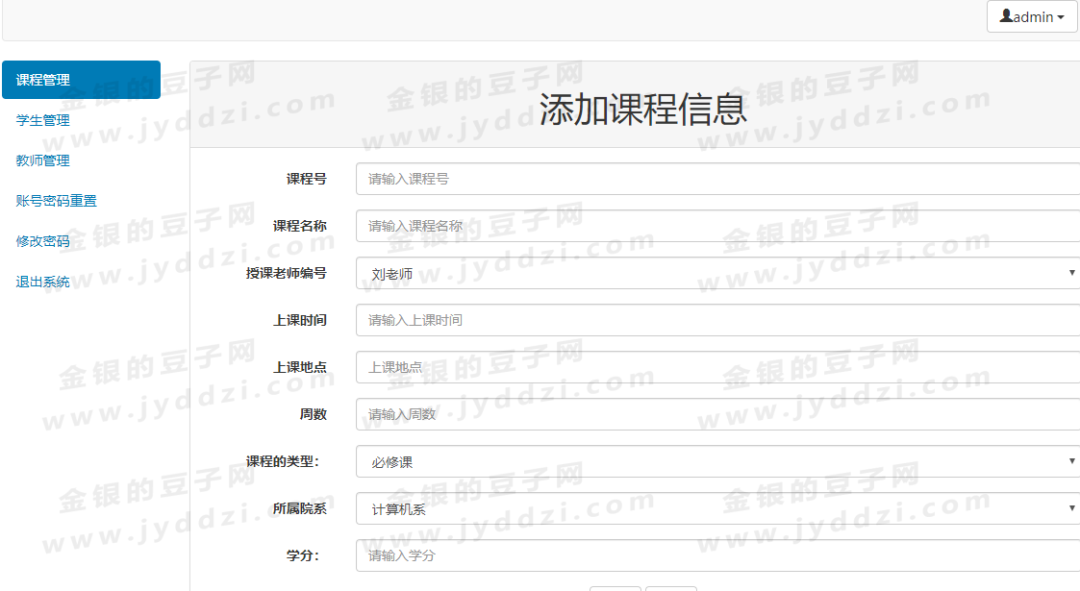1080x591 pixels.
Task: Focus the 课程号 input field
Action: pos(718,179)
